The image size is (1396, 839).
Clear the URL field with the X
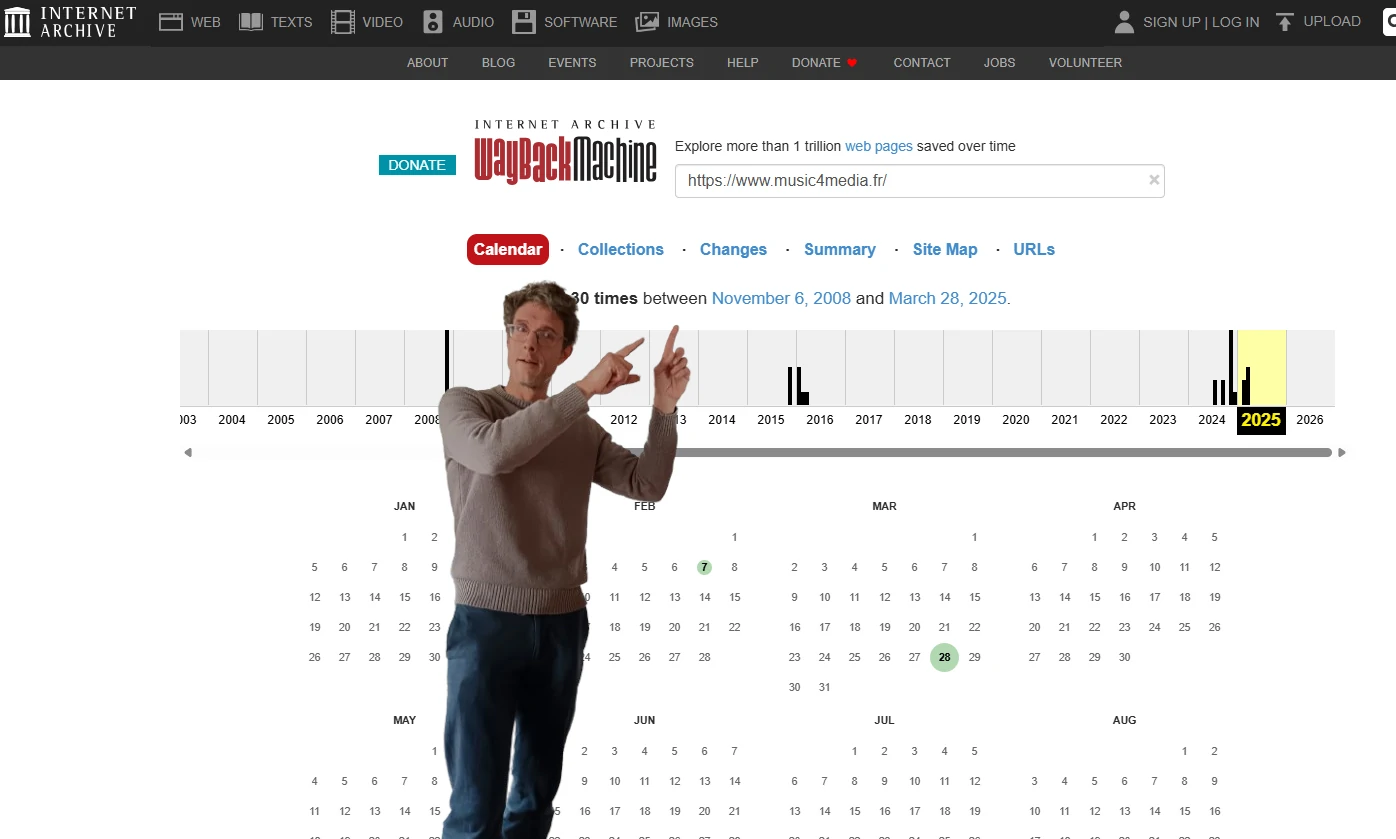point(1154,180)
